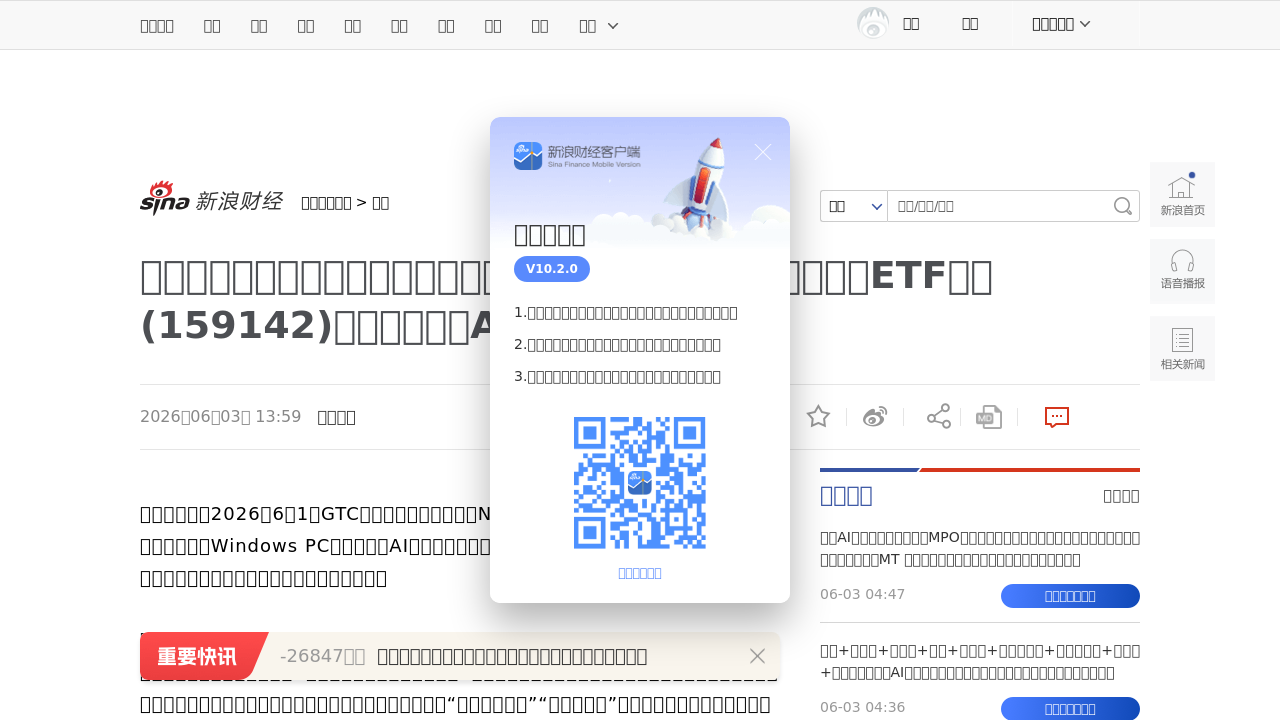Screen dimensions: 1280x720
Task: Click source link after 13:59 timestamp
Action: pos(336,417)
